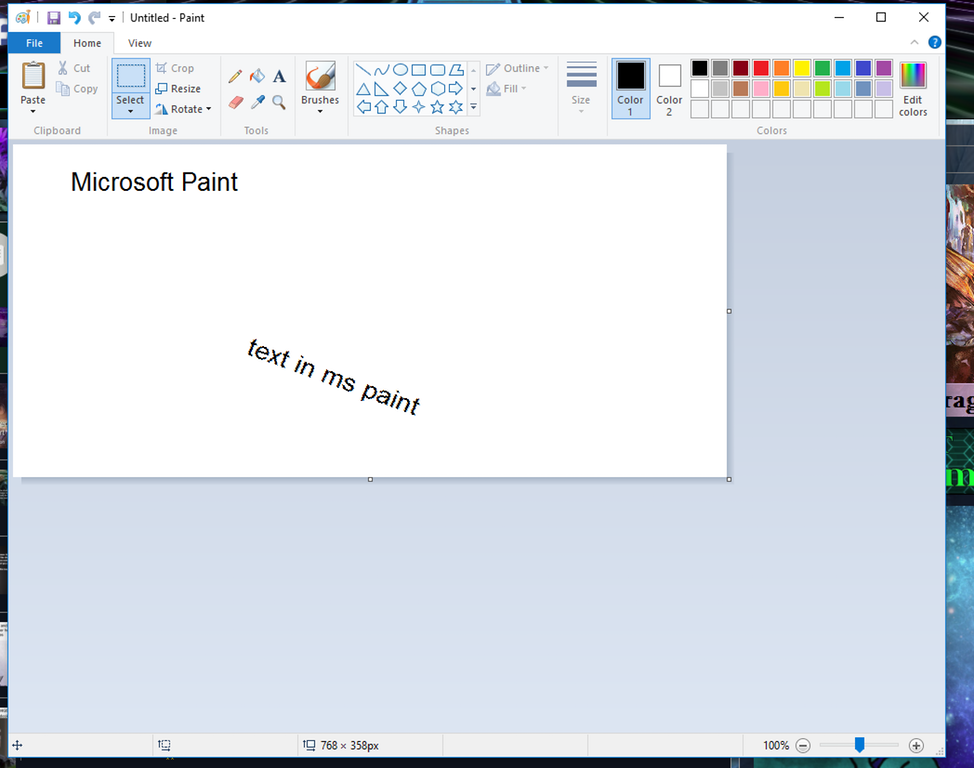The width and height of the screenshot is (974, 768).
Task: Choose the Five-point star shape
Action: [437, 107]
